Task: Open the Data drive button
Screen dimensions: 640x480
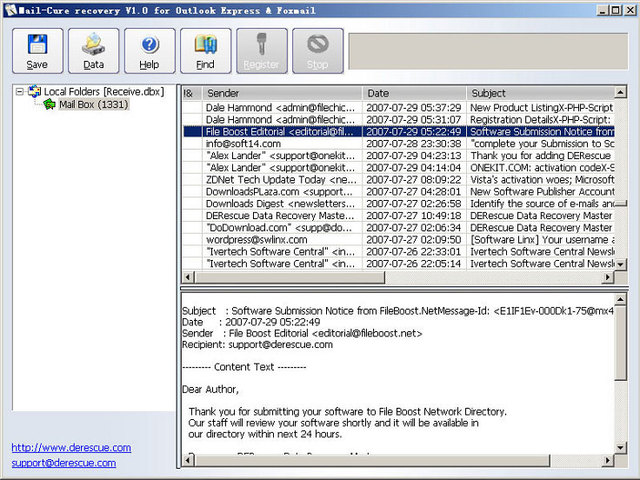Action: tap(93, 51)
